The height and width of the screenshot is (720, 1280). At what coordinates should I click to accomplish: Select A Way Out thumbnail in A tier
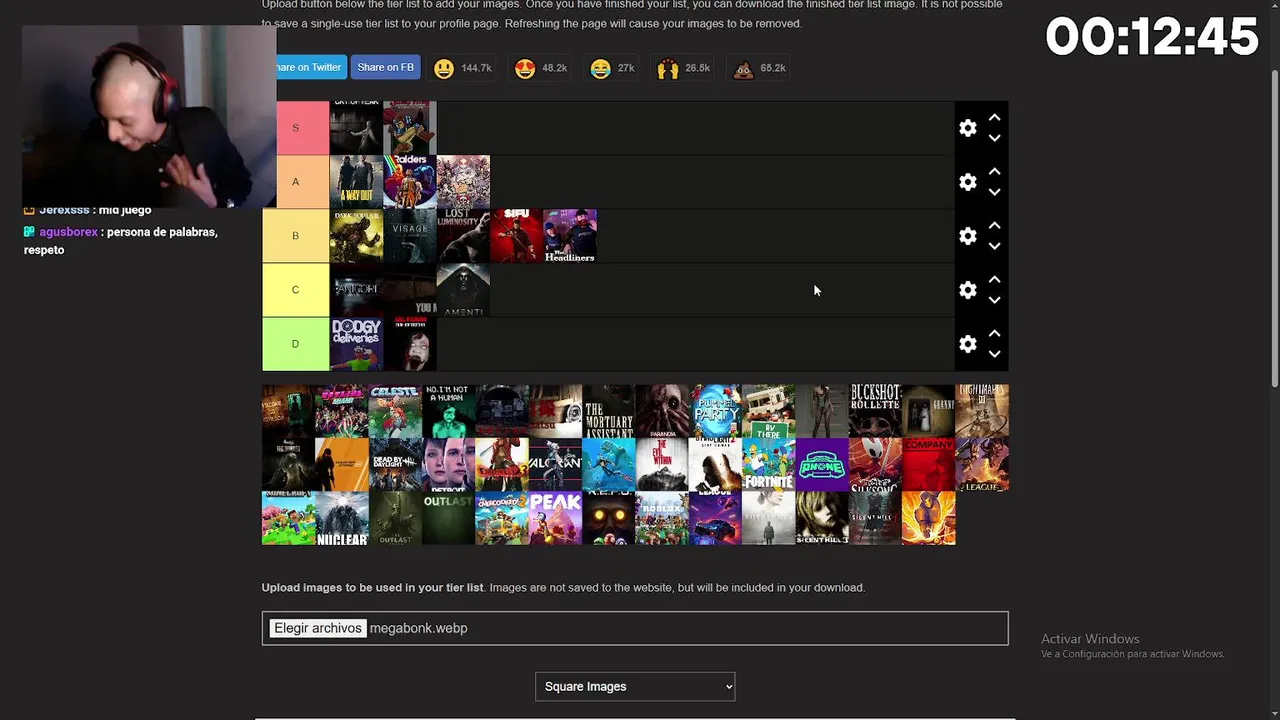coord(356,182)
